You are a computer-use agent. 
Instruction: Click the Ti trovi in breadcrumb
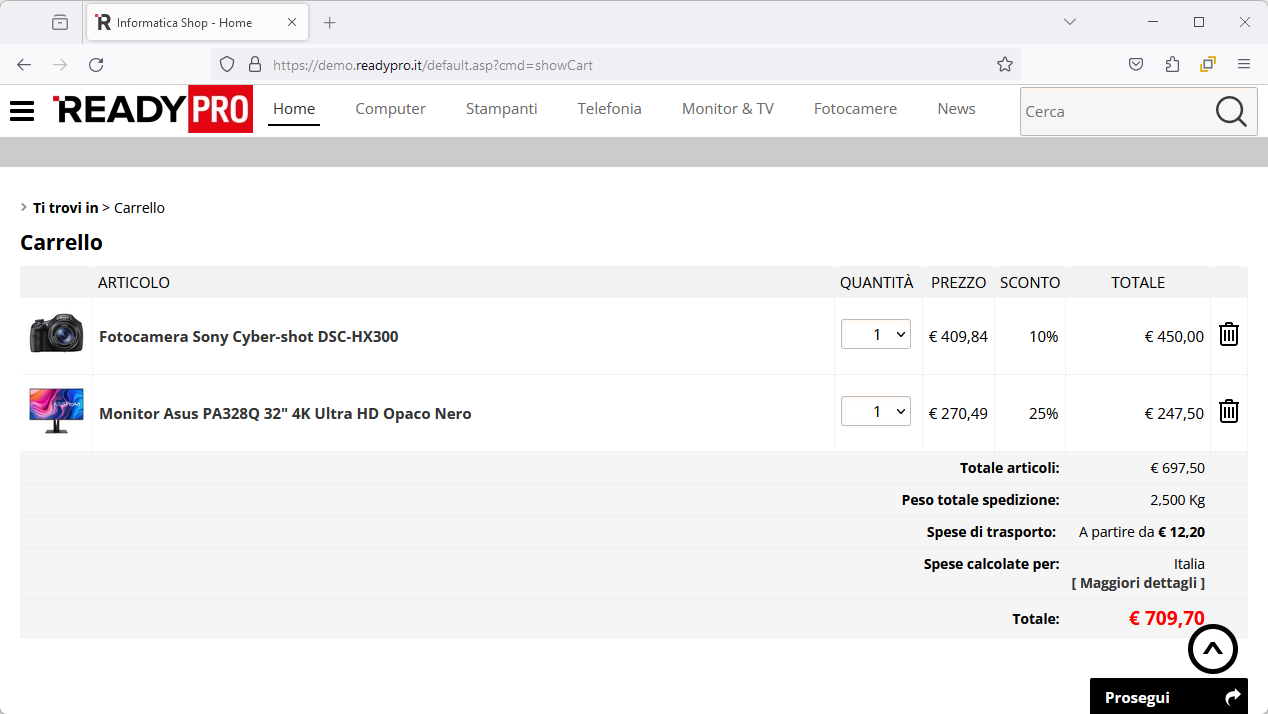pos(66,208)
